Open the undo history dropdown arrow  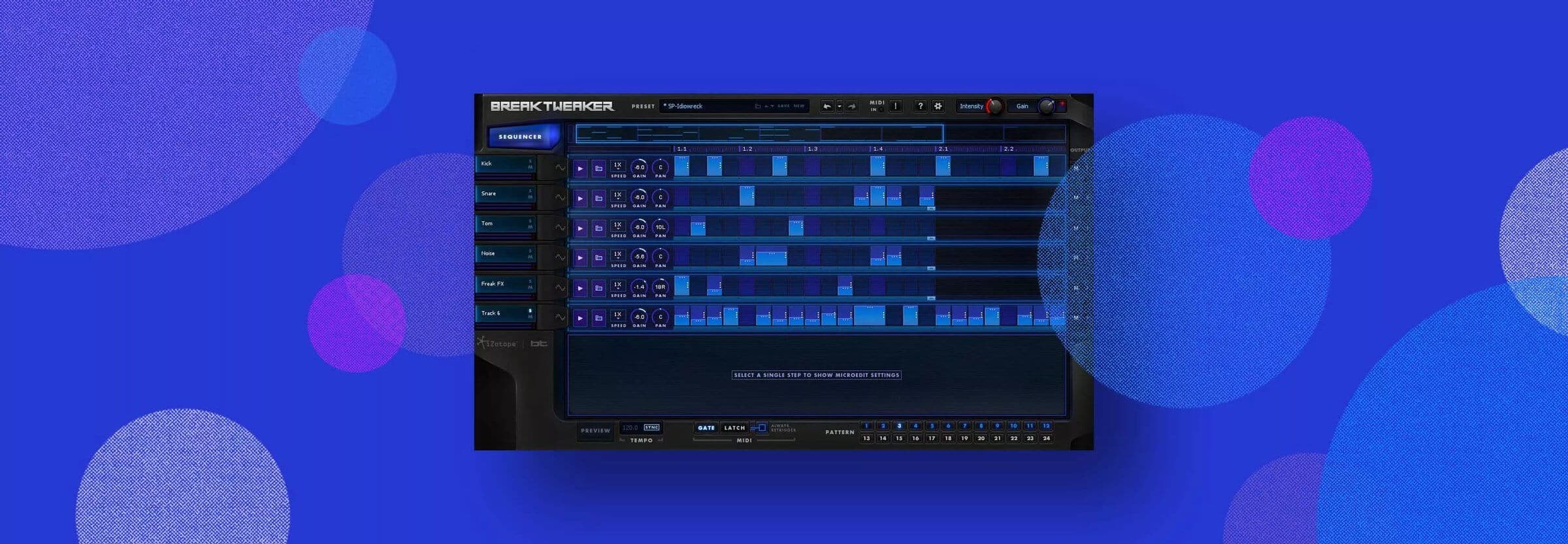840,106
